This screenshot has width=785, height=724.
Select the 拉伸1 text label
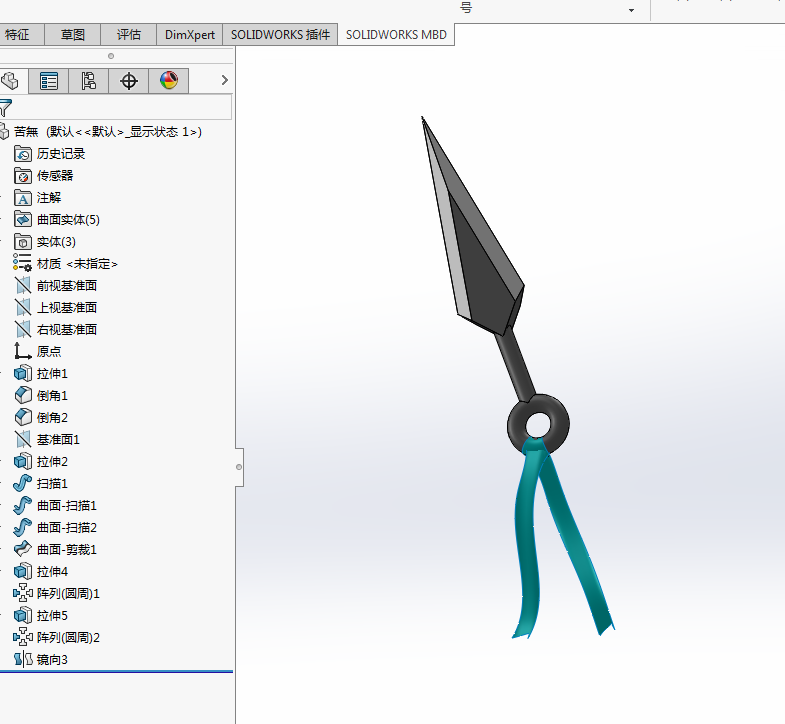52,374
